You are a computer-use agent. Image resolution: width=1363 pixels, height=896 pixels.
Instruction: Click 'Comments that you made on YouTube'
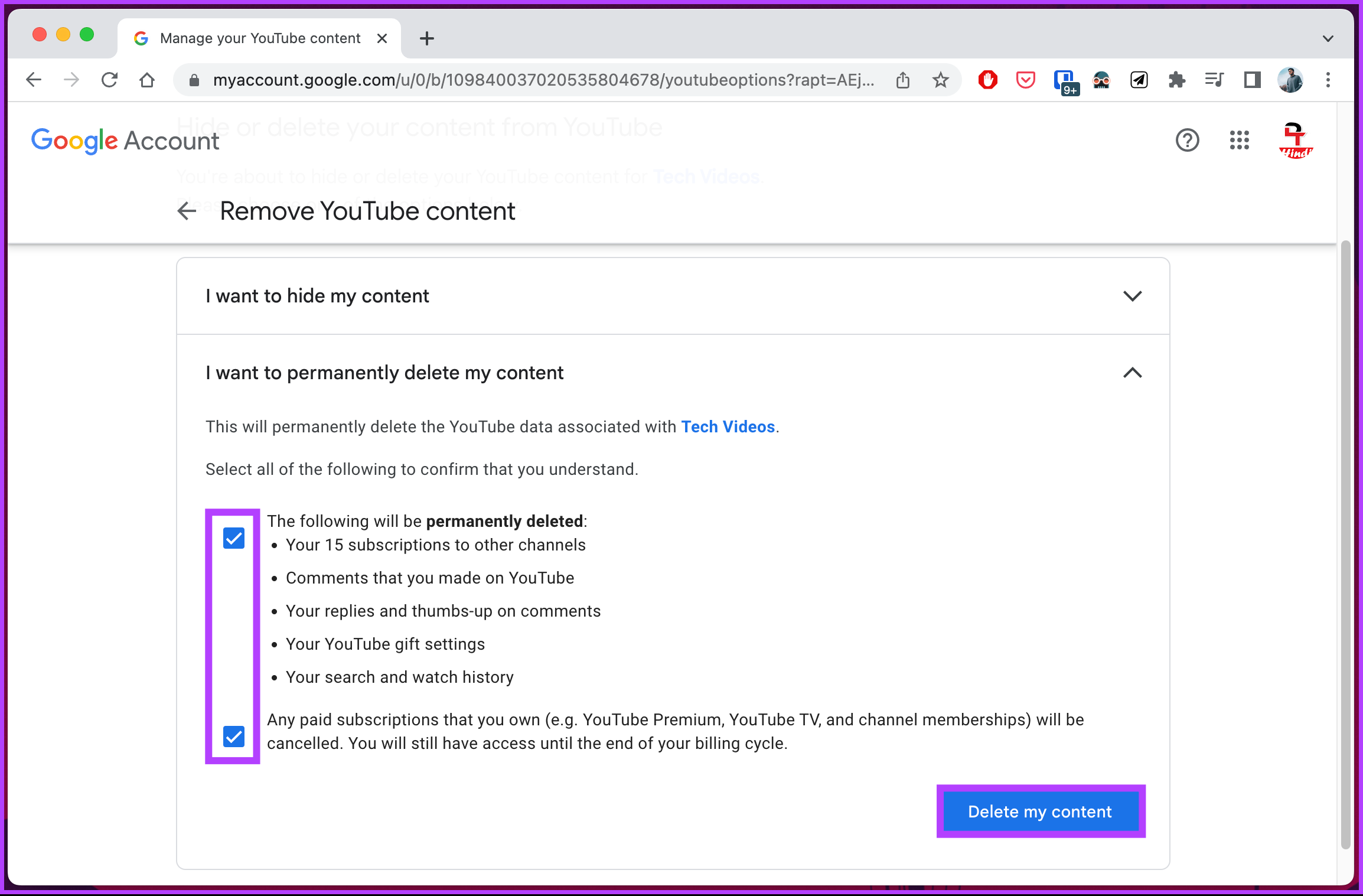click(x=430, y=578)
